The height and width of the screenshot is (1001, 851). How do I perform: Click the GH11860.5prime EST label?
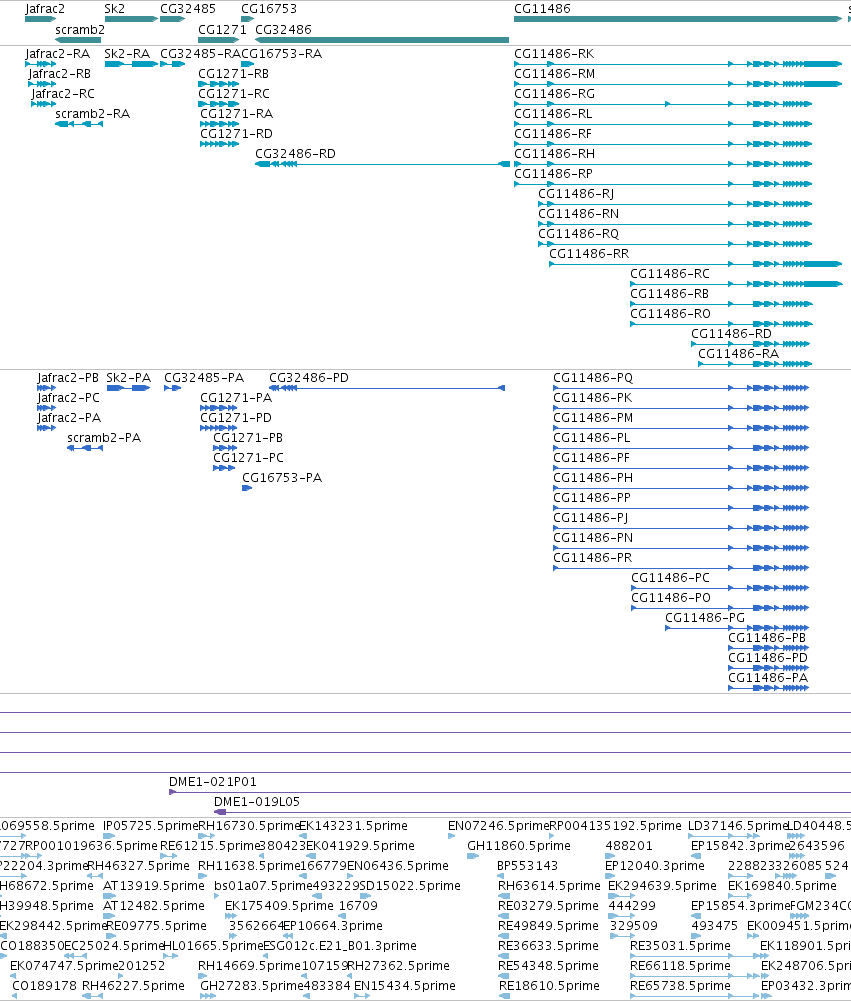[x=519, y=846]
